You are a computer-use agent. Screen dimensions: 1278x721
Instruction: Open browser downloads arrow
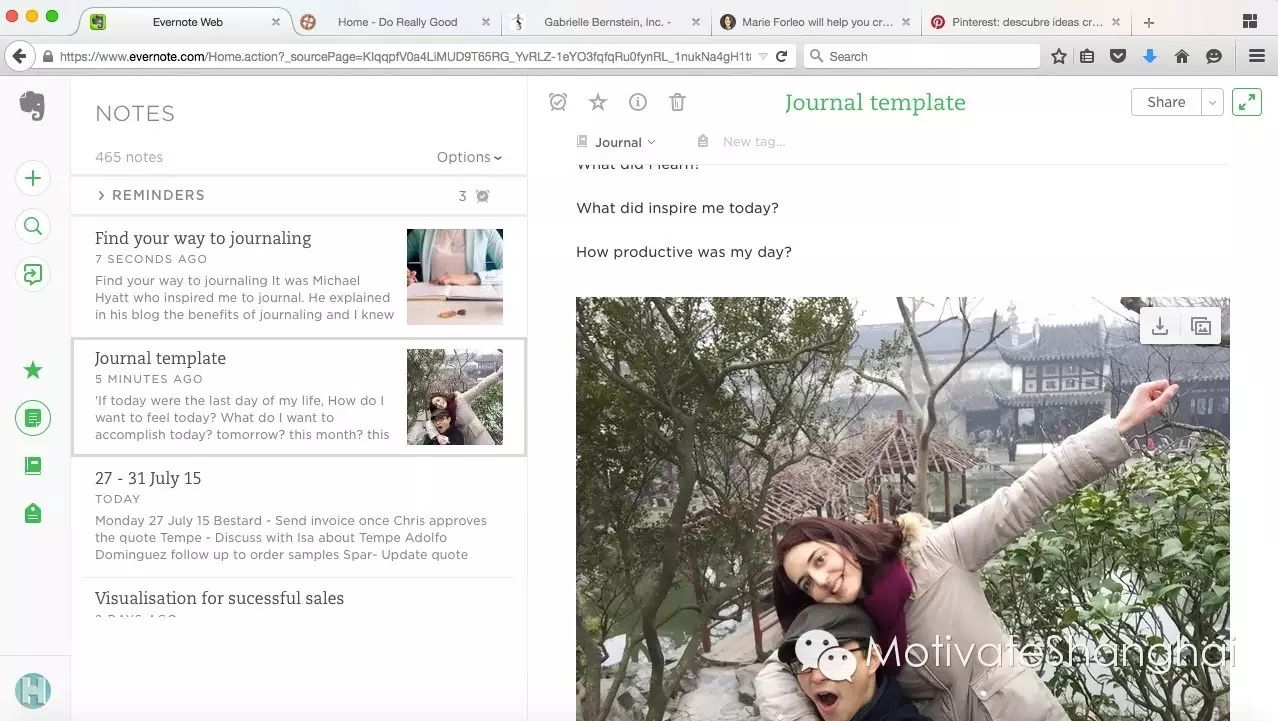1150,57
